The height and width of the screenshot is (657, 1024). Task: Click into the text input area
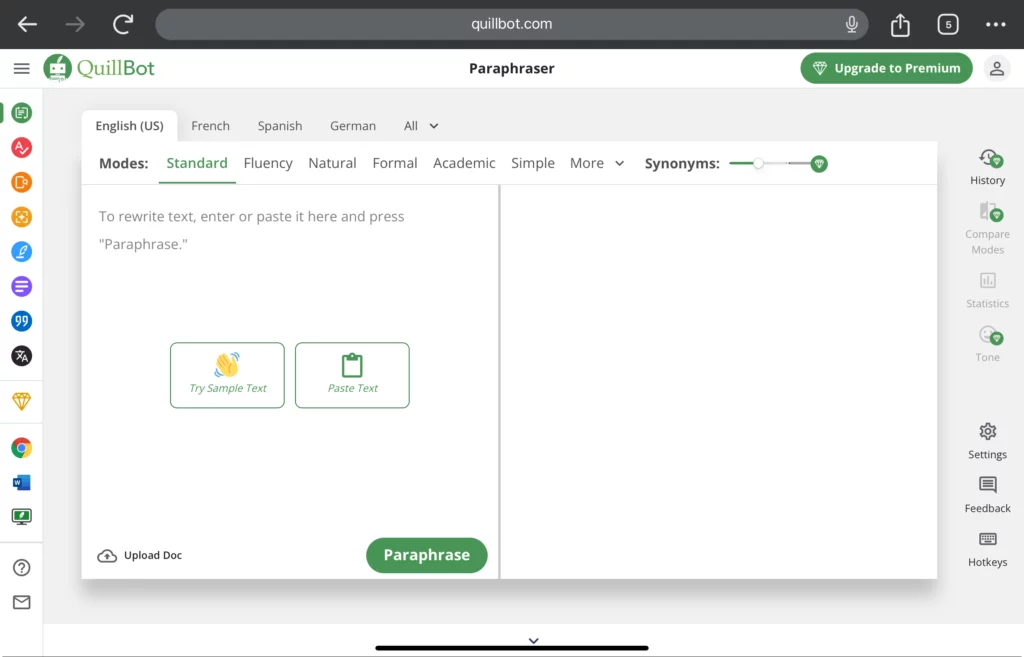point(290,230)
